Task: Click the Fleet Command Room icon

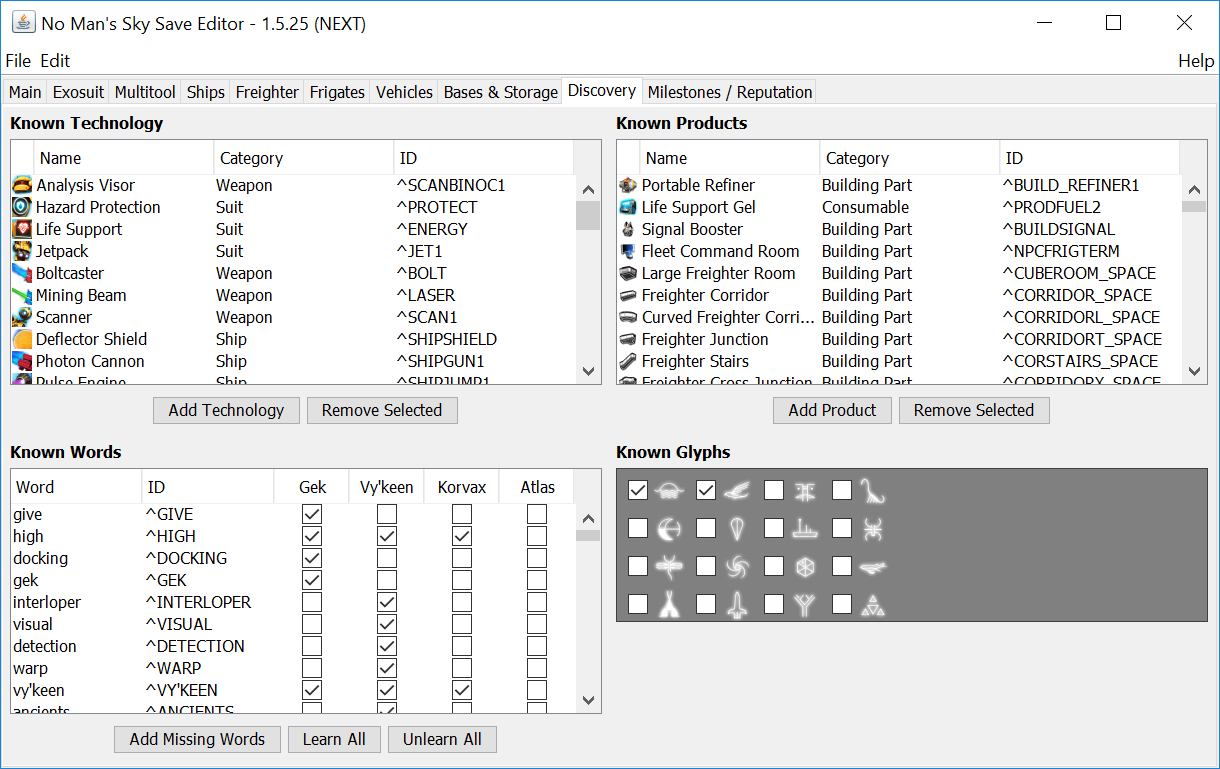Action: click(628, 251)
